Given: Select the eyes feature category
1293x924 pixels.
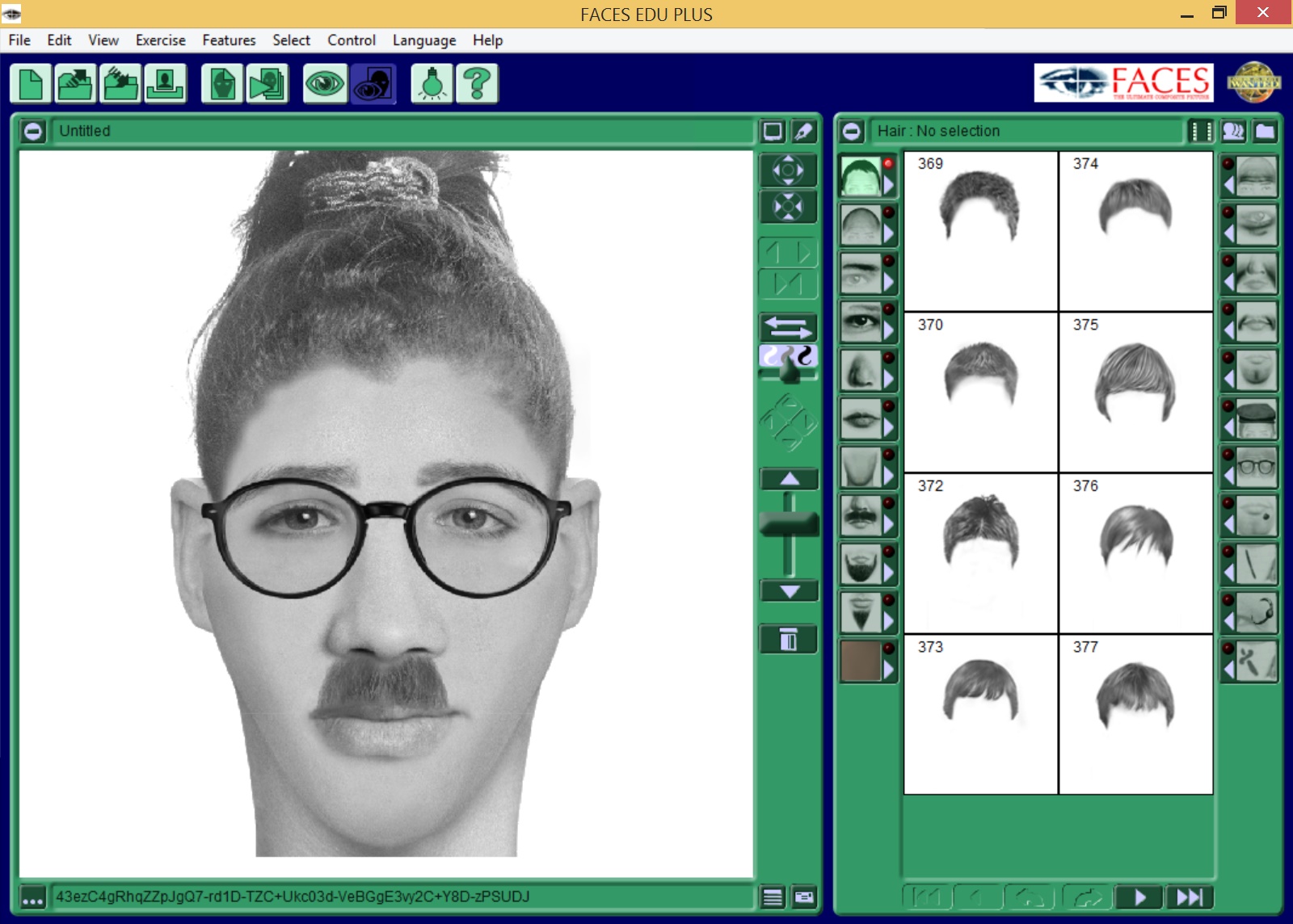Looking at the screenshot, I should tap(860, 321).
